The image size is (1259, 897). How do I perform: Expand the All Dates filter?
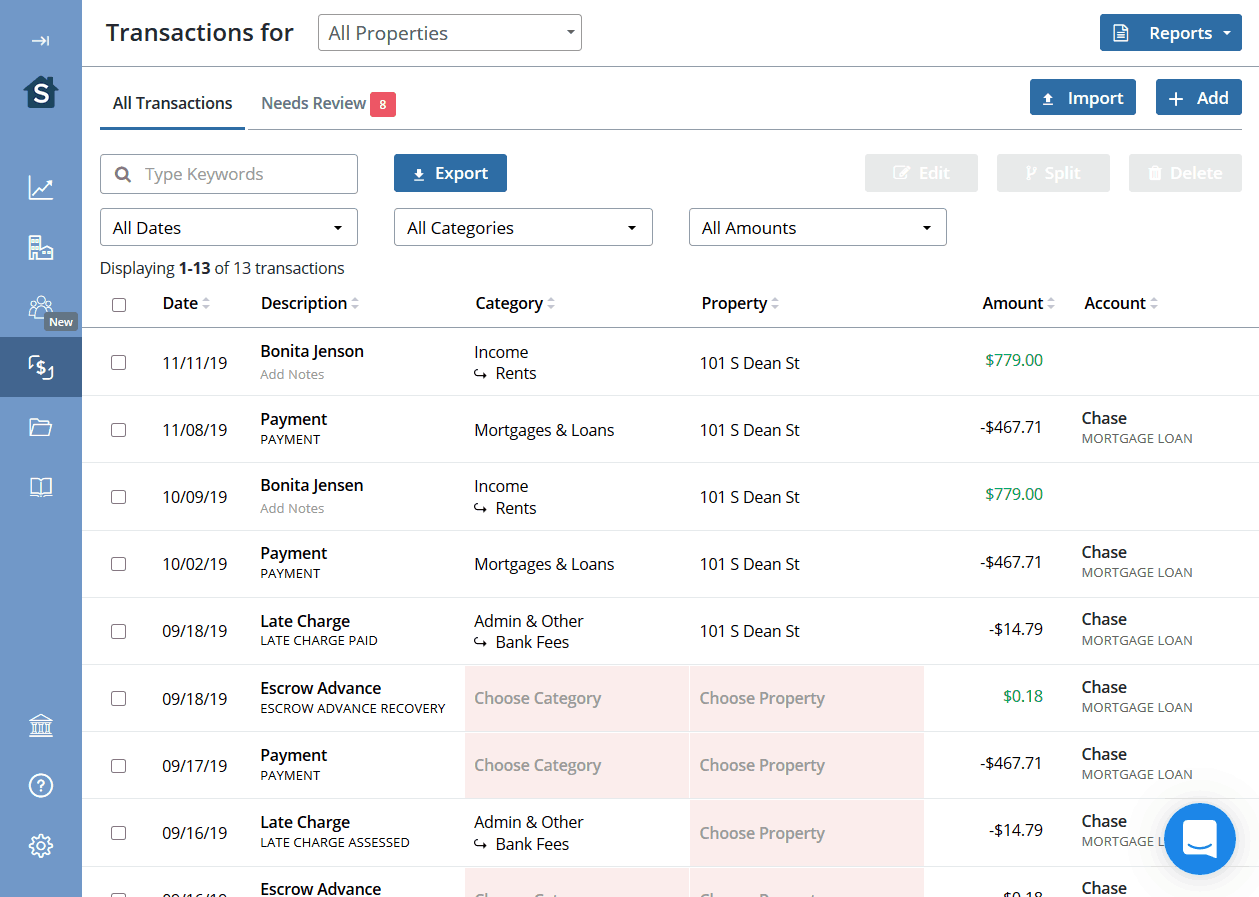click(229, 228)
